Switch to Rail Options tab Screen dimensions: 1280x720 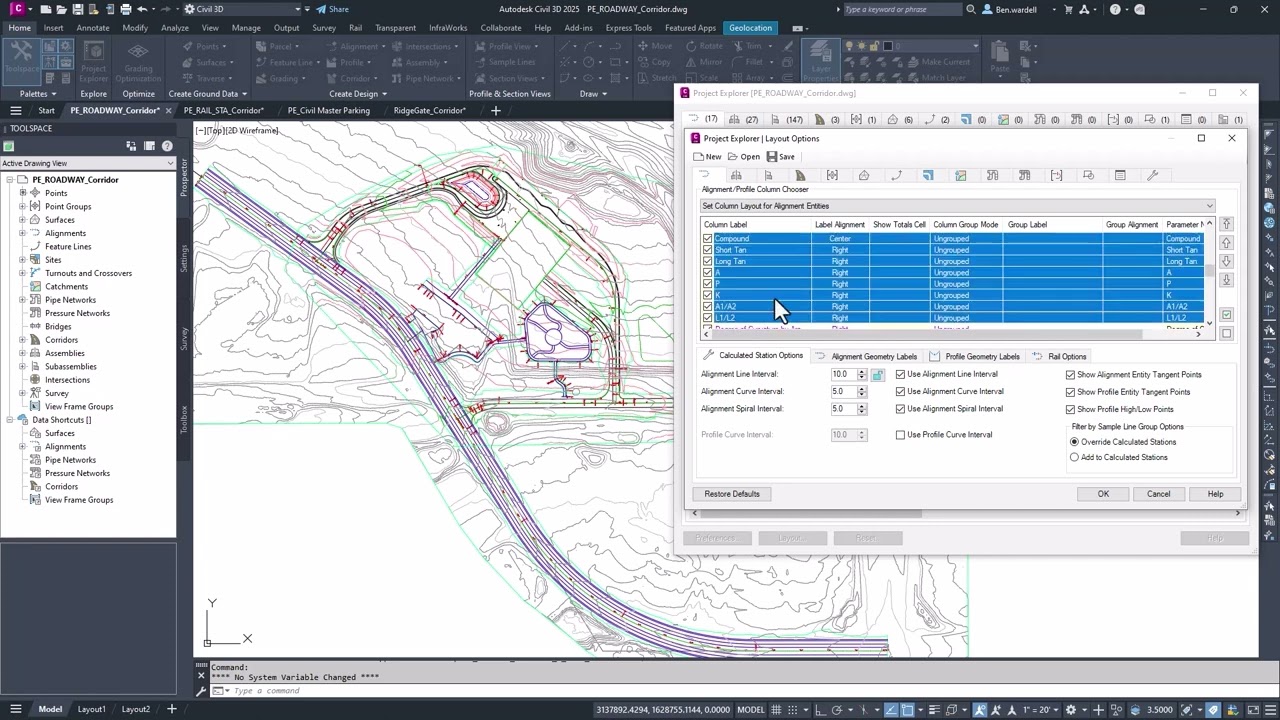1059,356
